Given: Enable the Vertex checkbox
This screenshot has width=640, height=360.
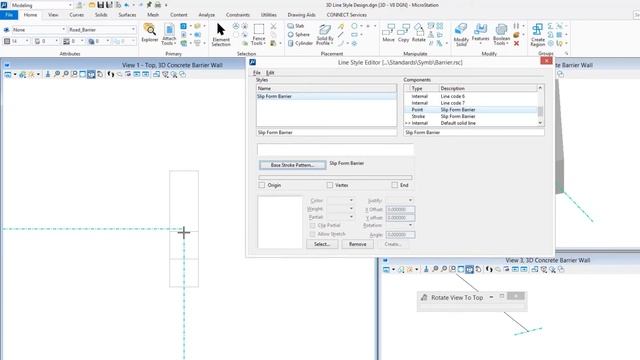Looking at the screenshot, I should click(330, 185).
